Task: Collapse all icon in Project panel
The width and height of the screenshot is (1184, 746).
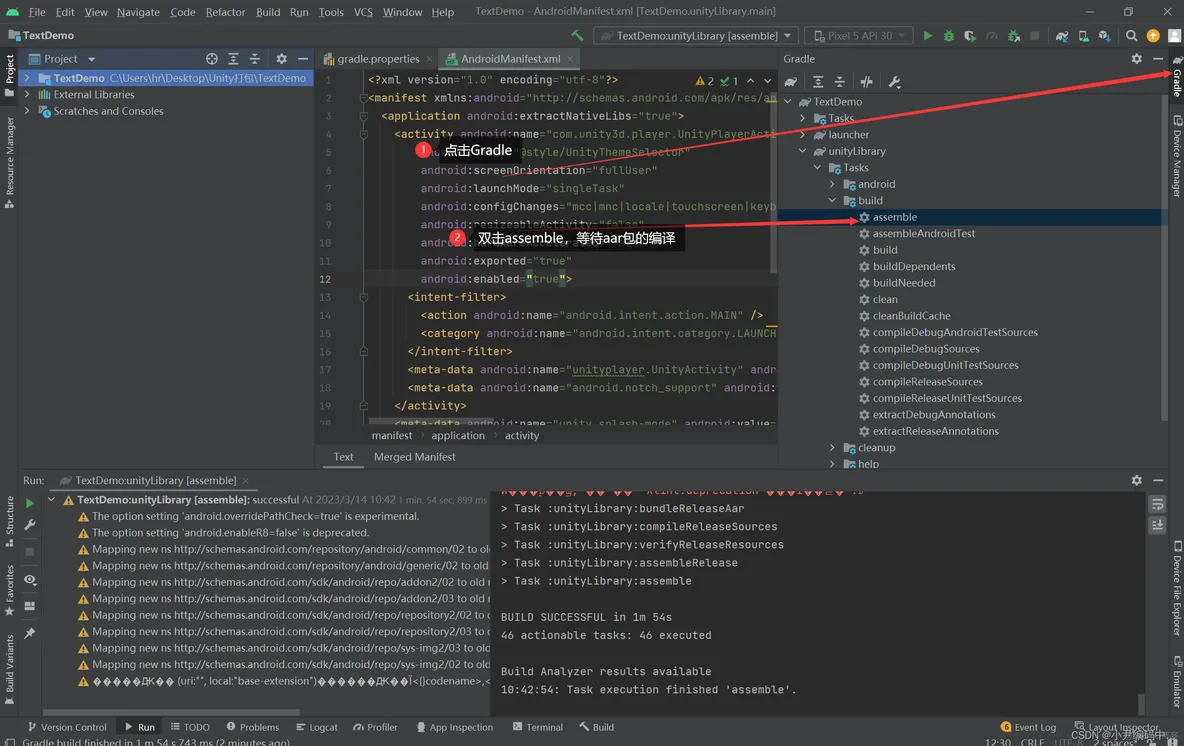Action: pos(254,58)
